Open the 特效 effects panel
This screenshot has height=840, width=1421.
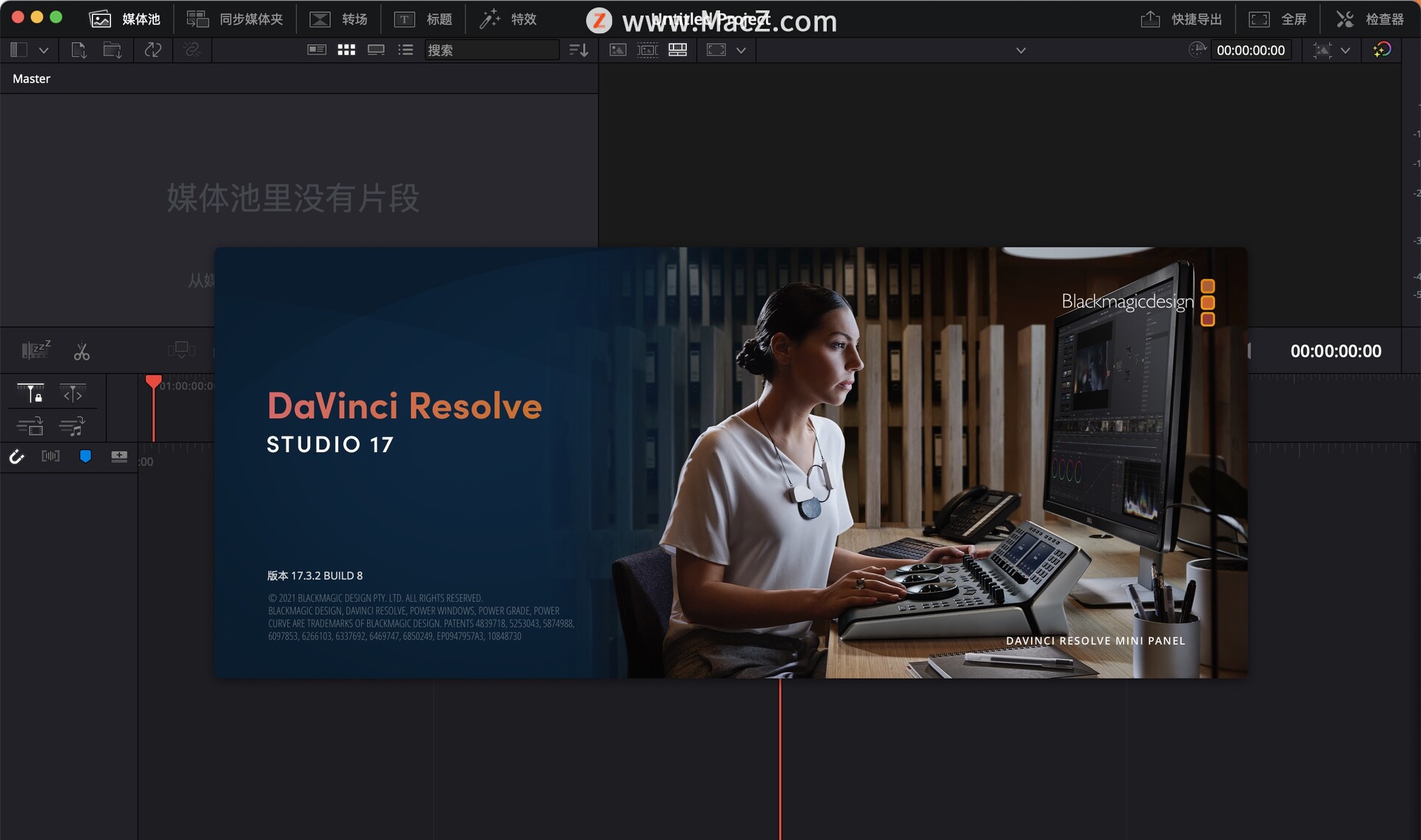pos(508,19)
